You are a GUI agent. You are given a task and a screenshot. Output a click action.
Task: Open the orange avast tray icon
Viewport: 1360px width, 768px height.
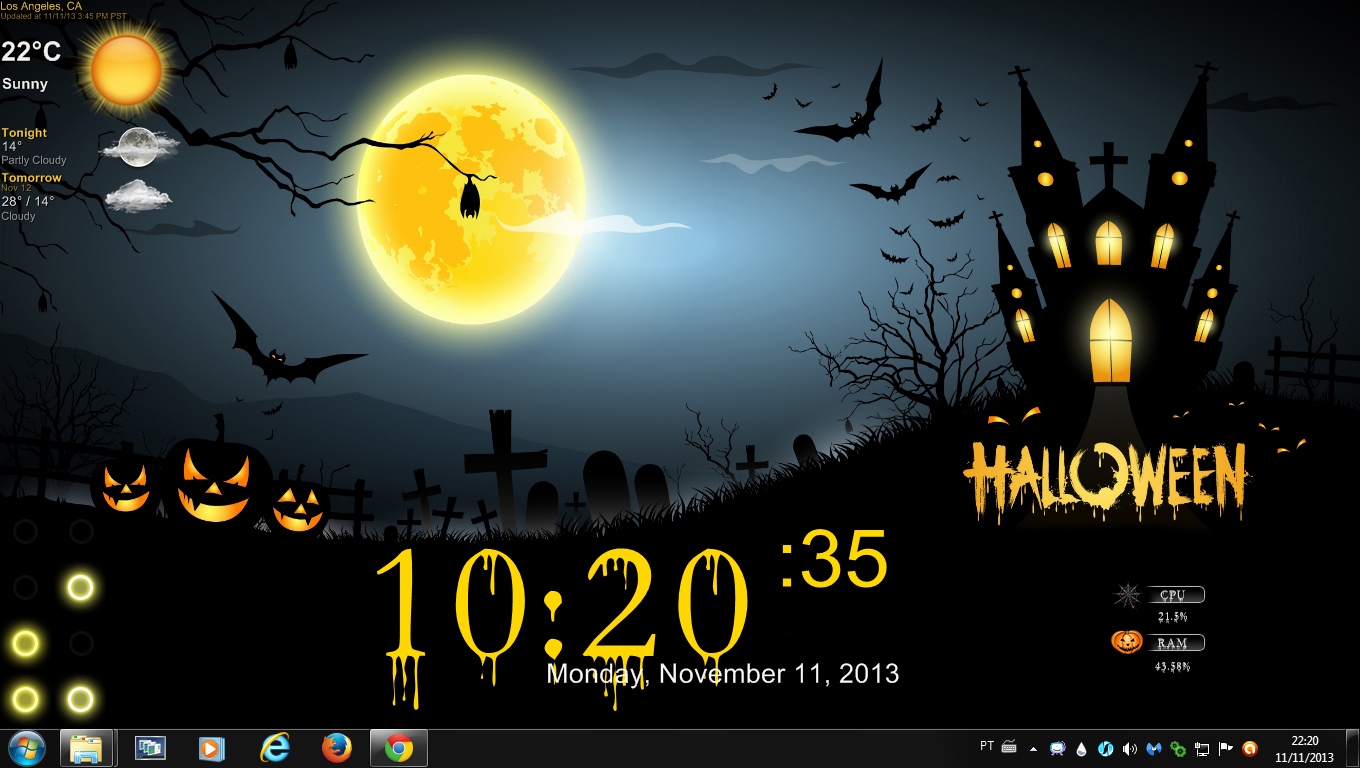pos(1250,749)
